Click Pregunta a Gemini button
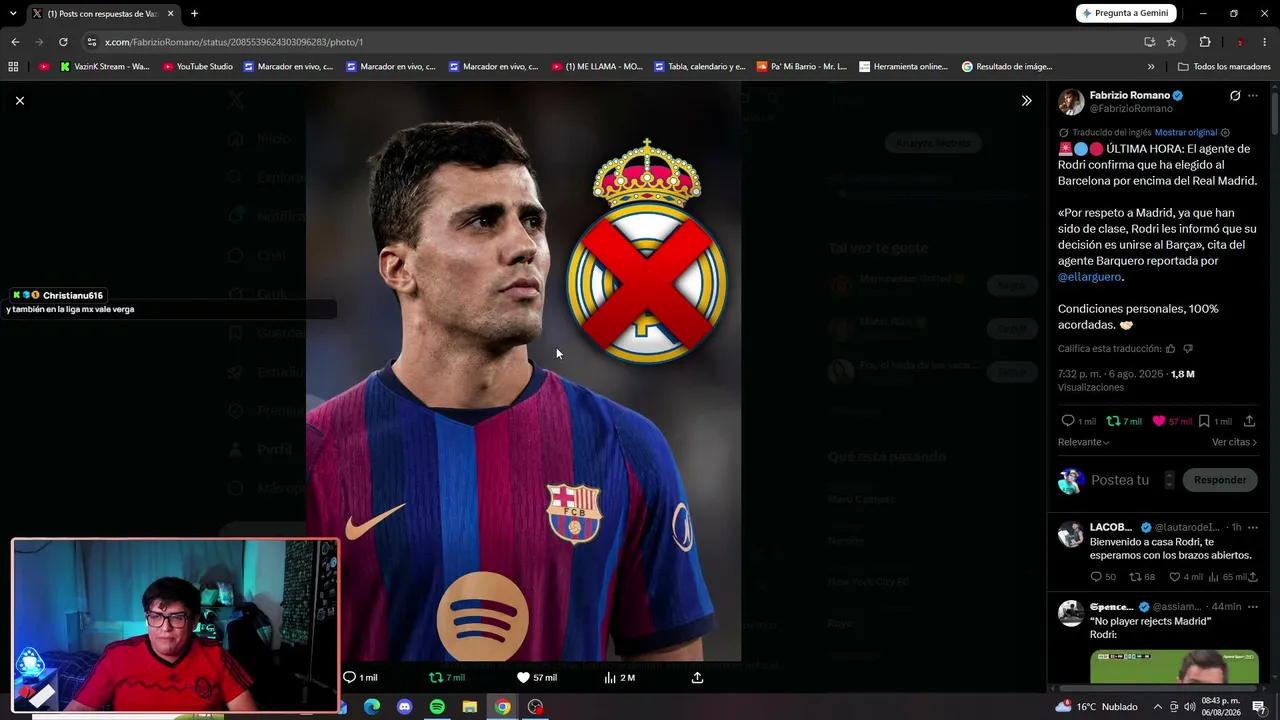1280x720 pixels. [x=1126, y=13]
